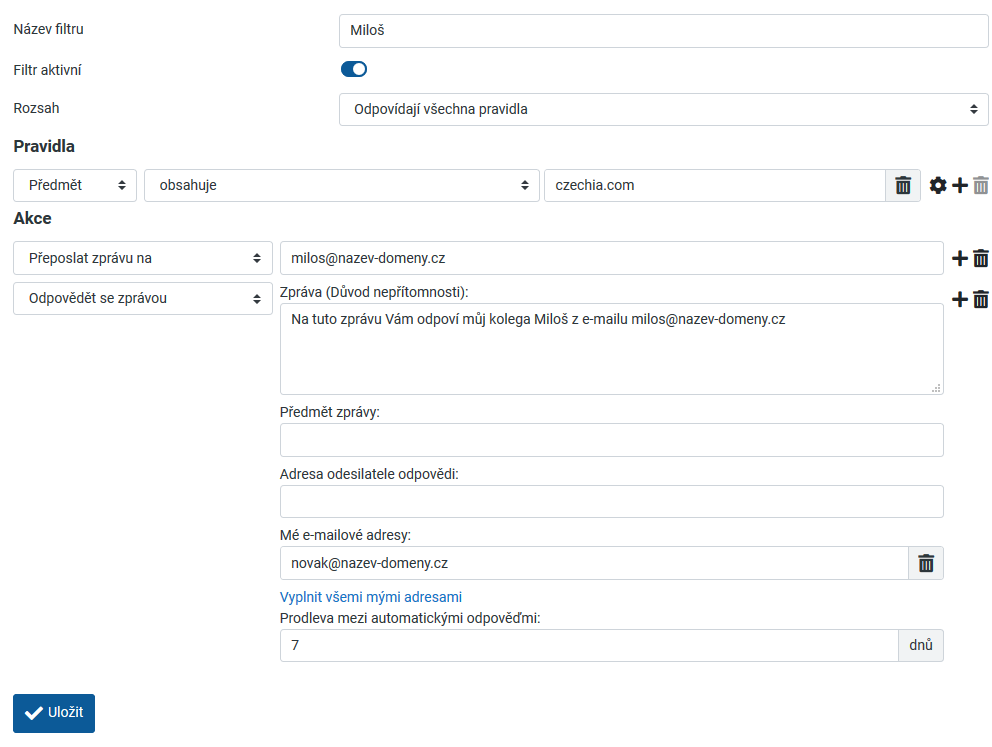The image size is (992, 747).
Task: Click the Předmět zprávy input field
Action: pos(611,440)
